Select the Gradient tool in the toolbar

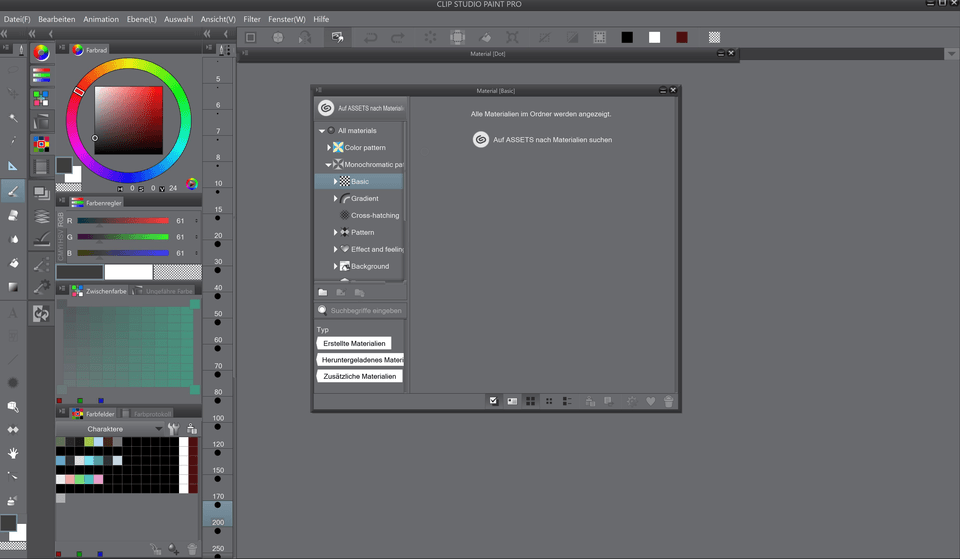point(13,287)
